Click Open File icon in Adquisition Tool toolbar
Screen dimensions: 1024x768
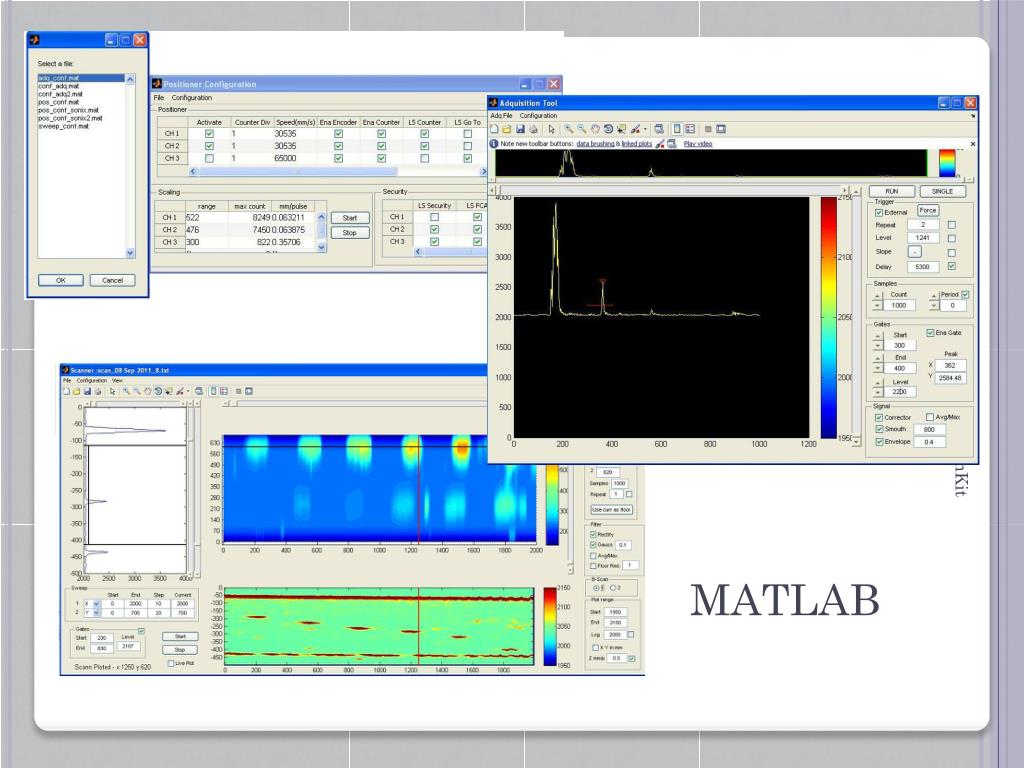(507, 129)
